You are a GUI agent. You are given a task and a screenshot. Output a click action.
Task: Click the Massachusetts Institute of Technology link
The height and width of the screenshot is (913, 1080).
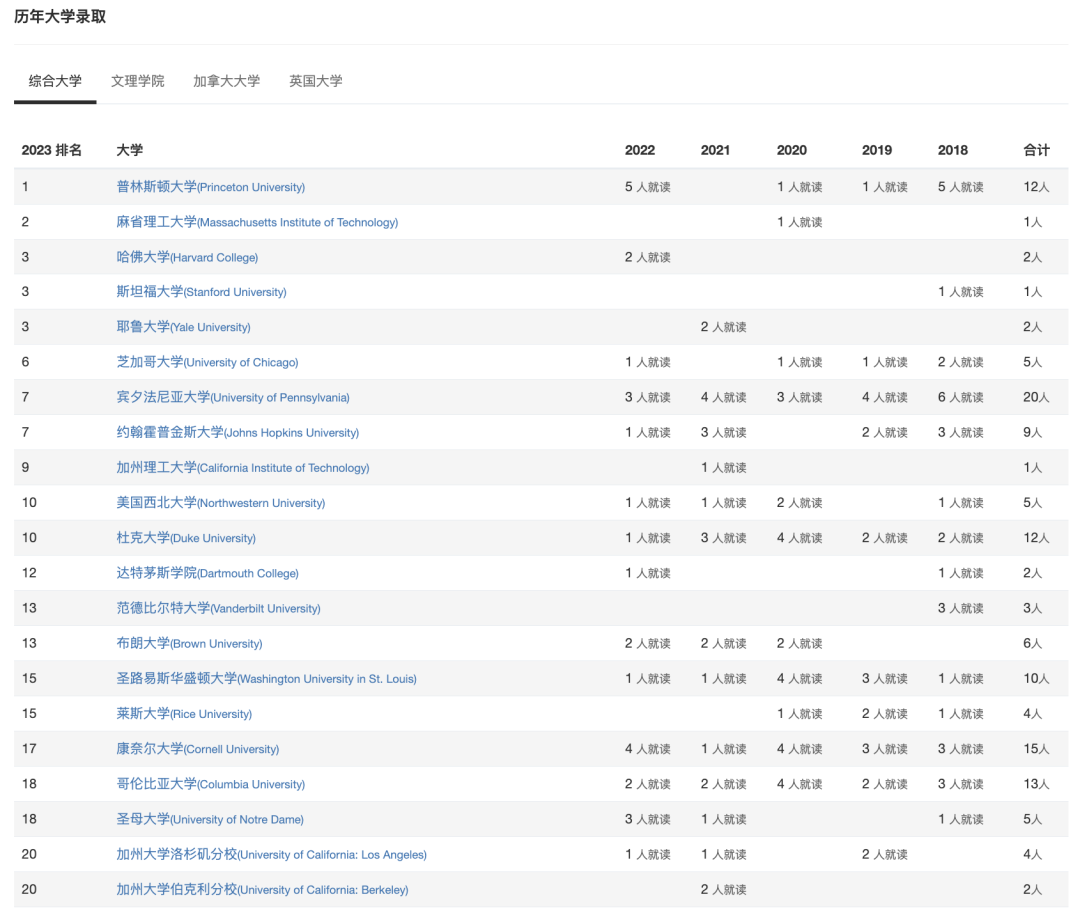[x=256, y=222]
